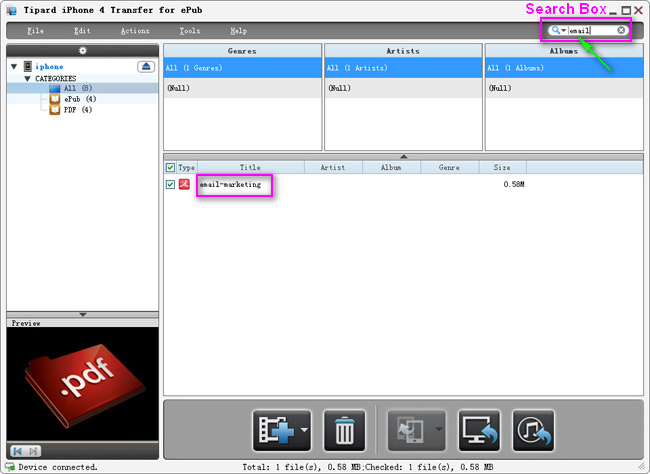The width and height of the screenshot is (650, 474).
Task: Select All (1 Artists) row
Action: point(403,68)
